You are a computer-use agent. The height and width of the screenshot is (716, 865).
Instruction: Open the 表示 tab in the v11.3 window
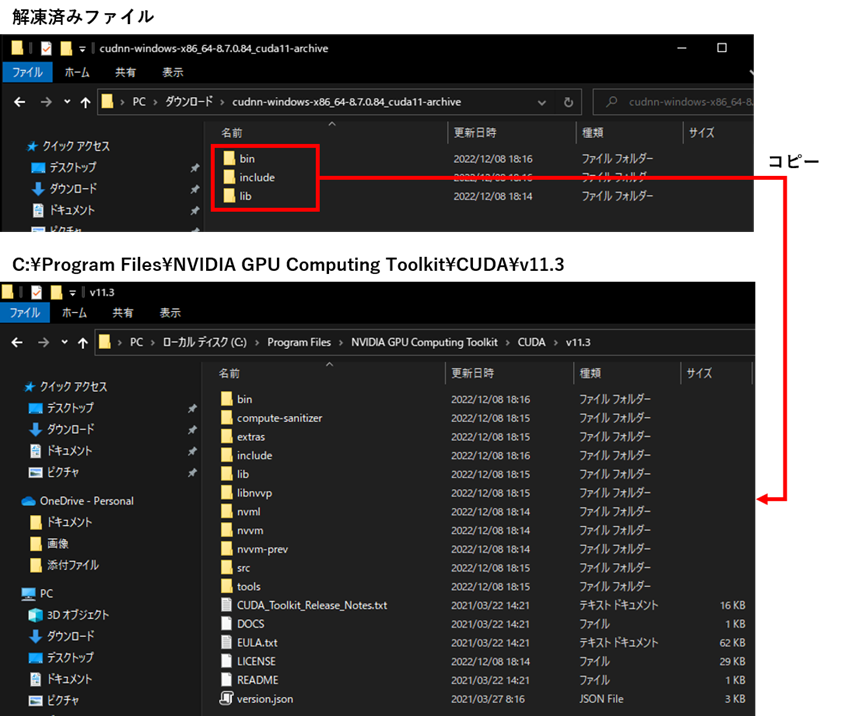(x=170, y=313)
